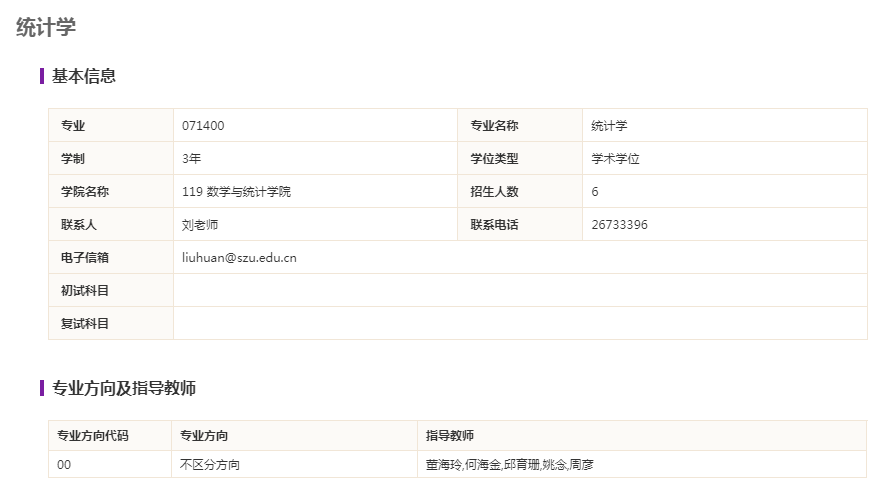This screenshot has width=892, height=493.
Task: Click email liuhuan@szu.edu.cn
Action: [x=239, y=258]
